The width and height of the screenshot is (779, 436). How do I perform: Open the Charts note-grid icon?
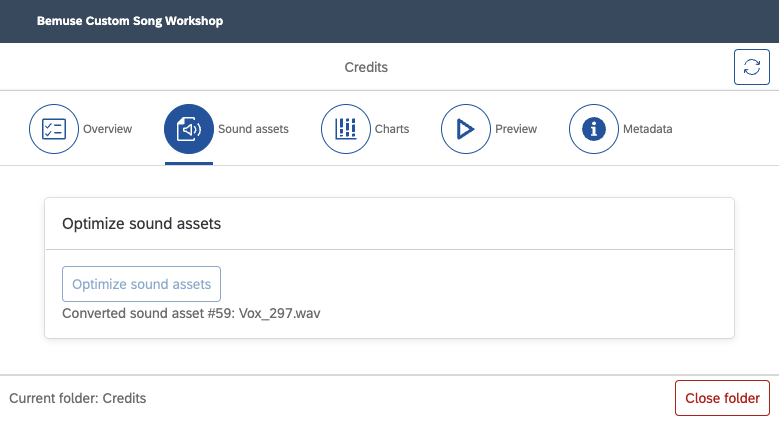(345, 129)
